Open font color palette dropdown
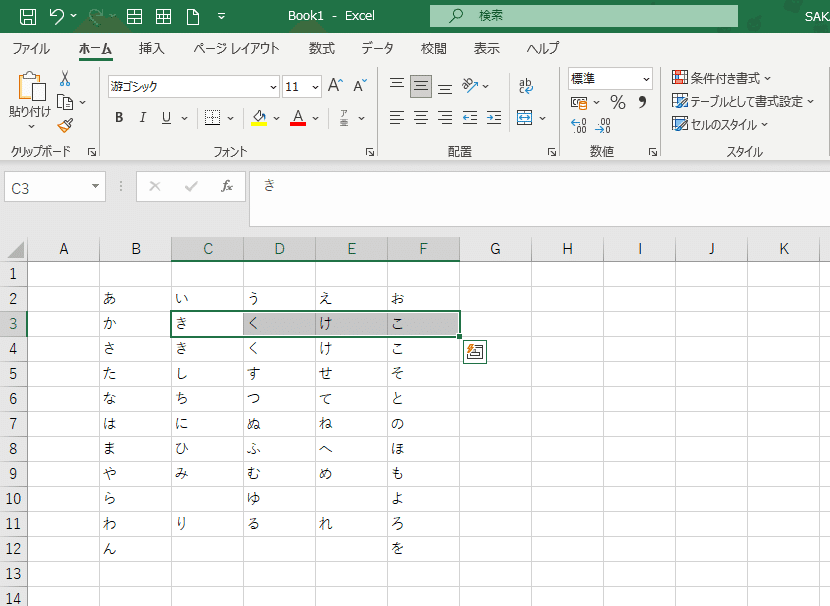830x606 pixels. tap(315, 118)
